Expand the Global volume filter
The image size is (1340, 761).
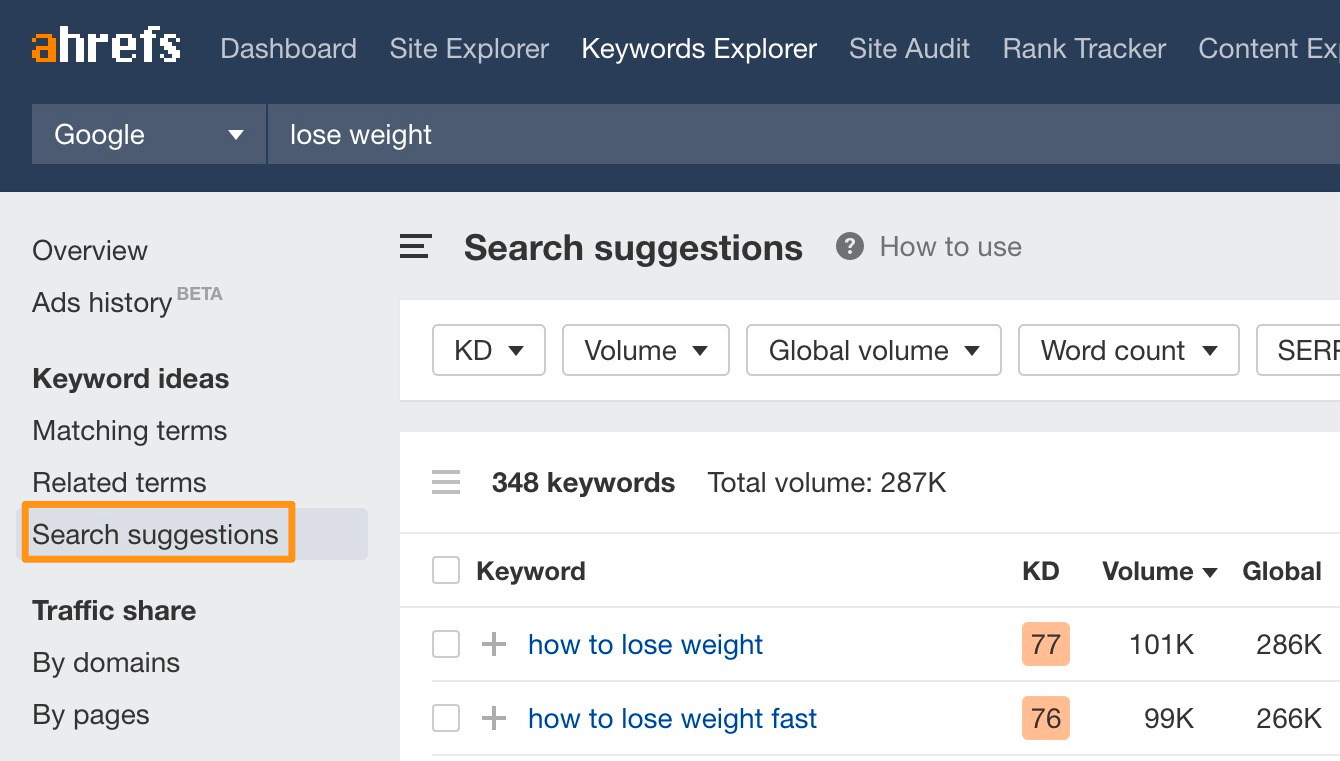coord(873,351)
